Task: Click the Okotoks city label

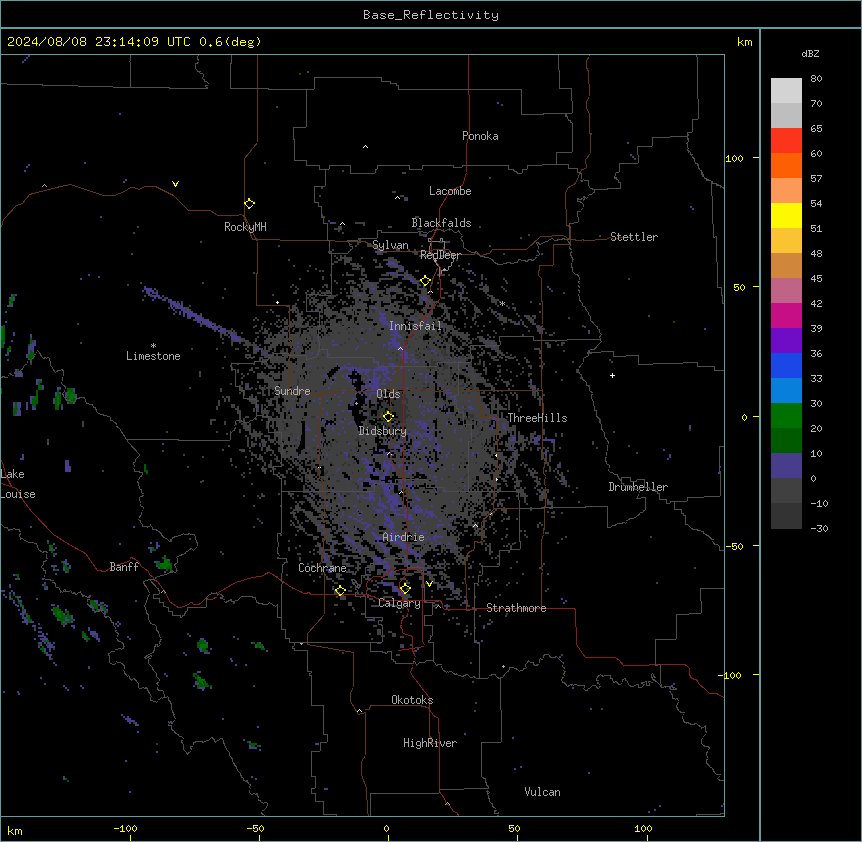Action: click(412, 700)
